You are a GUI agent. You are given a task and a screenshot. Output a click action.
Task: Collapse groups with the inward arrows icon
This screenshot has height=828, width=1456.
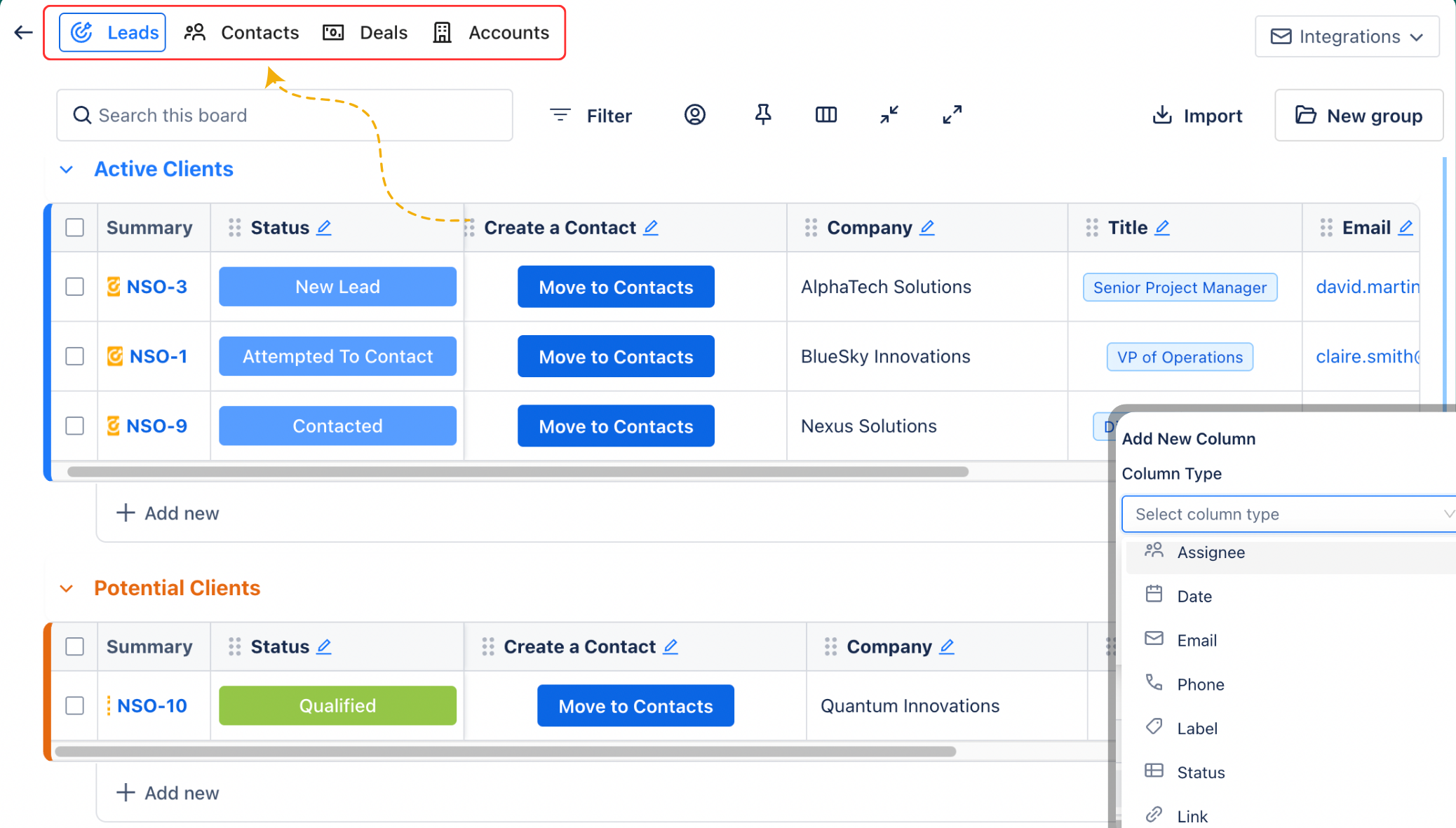(x=889, y=114)
